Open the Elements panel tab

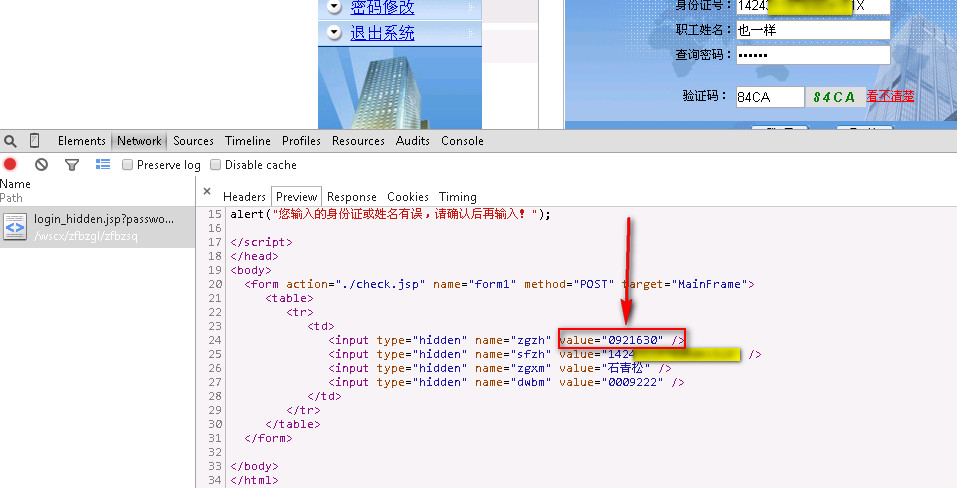pos(82,141)
